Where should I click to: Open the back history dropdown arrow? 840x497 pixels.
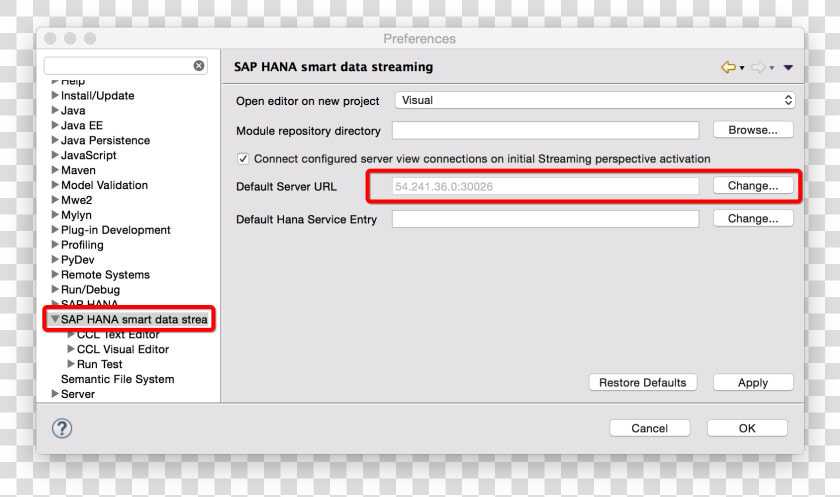point(742,68)
